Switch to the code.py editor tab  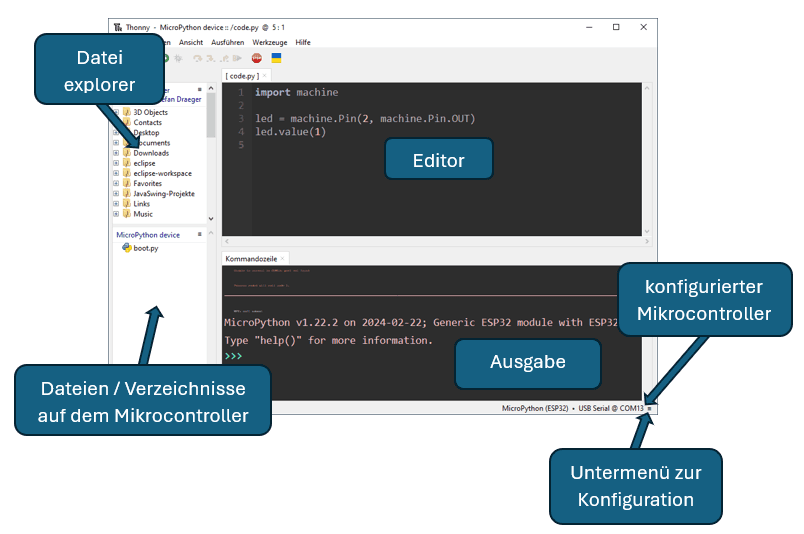[241, 75]
